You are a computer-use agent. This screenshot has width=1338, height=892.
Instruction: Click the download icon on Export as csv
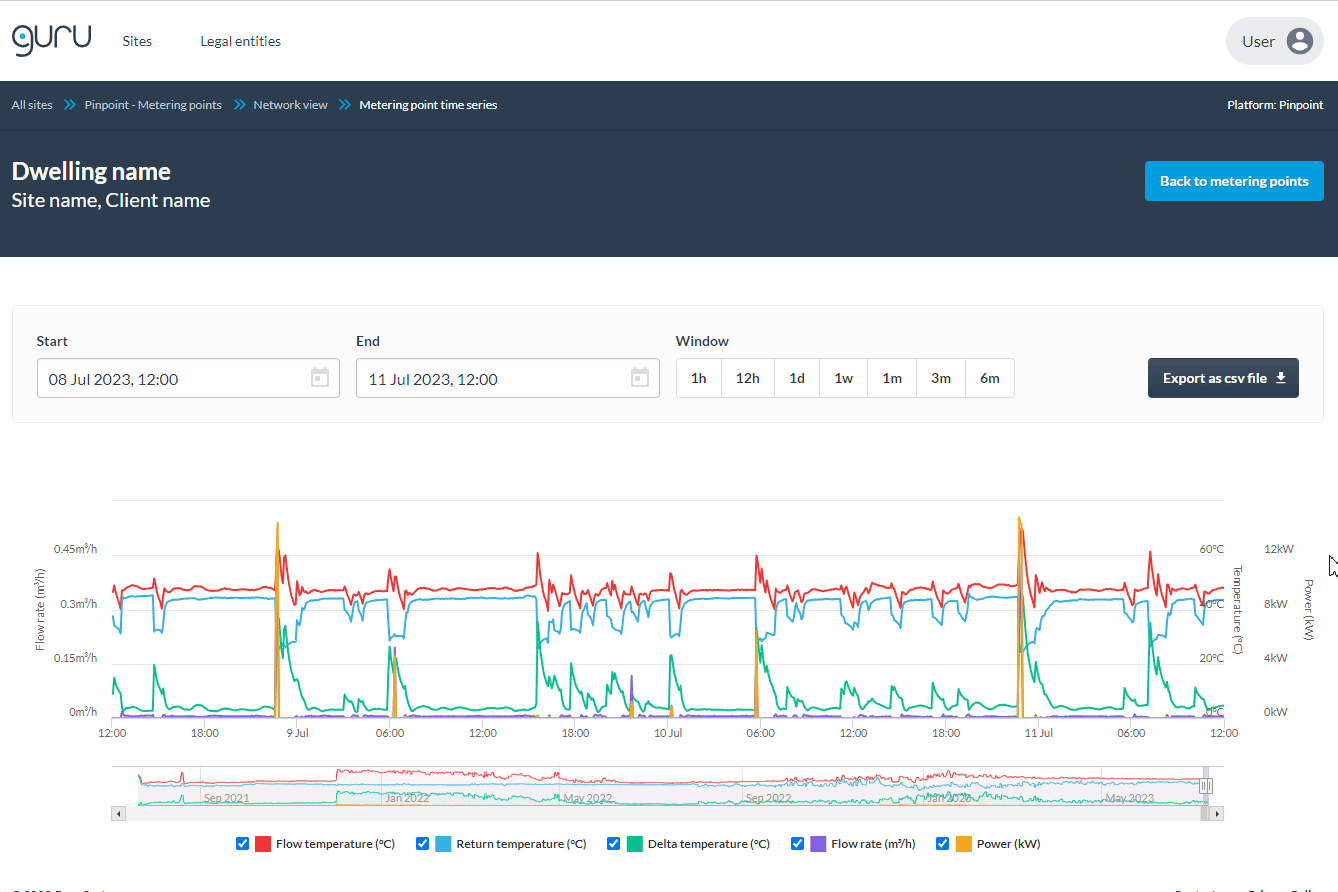[x=1281, y=378]
